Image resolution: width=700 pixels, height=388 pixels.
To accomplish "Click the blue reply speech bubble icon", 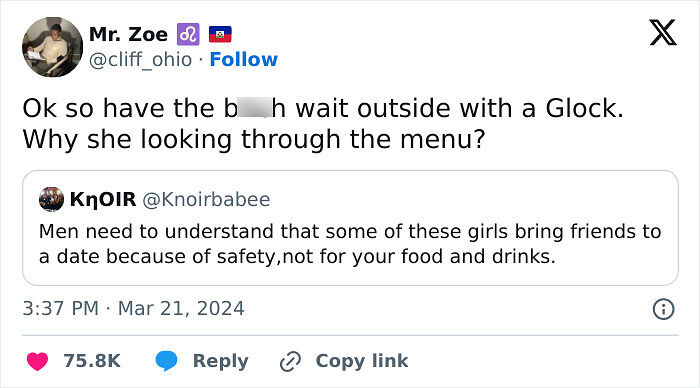I will click(x=166, y=361).
